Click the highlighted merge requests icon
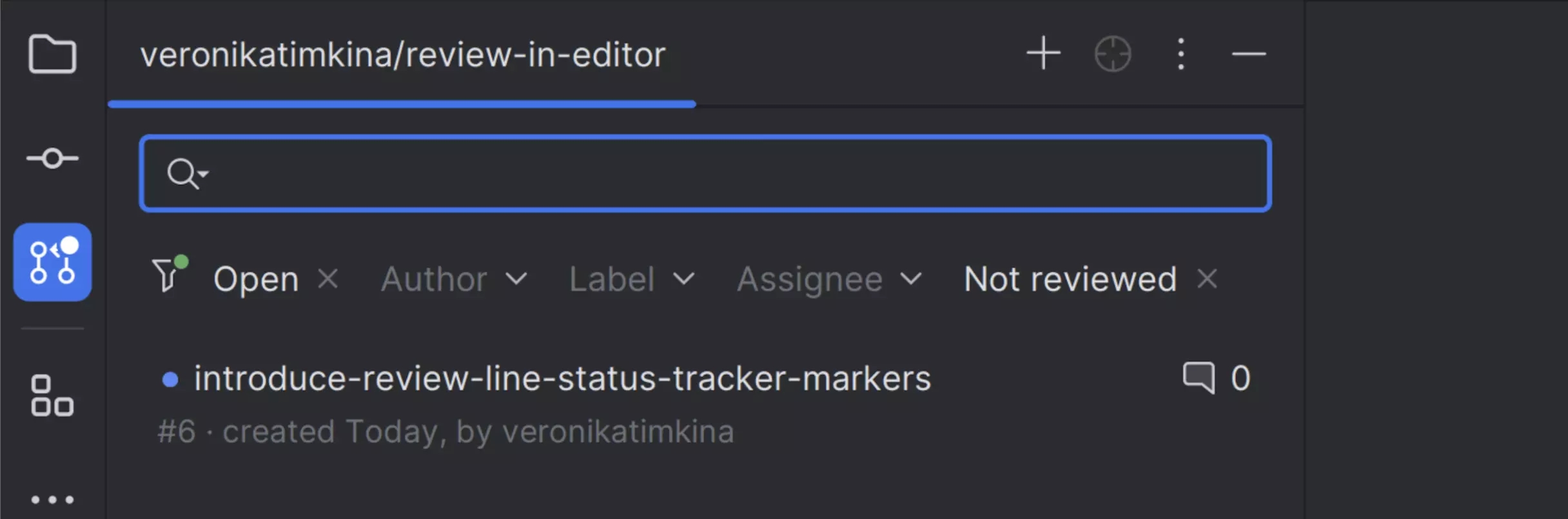The height and width of the screenshot is (519, 1568). (x=52, y=261)
